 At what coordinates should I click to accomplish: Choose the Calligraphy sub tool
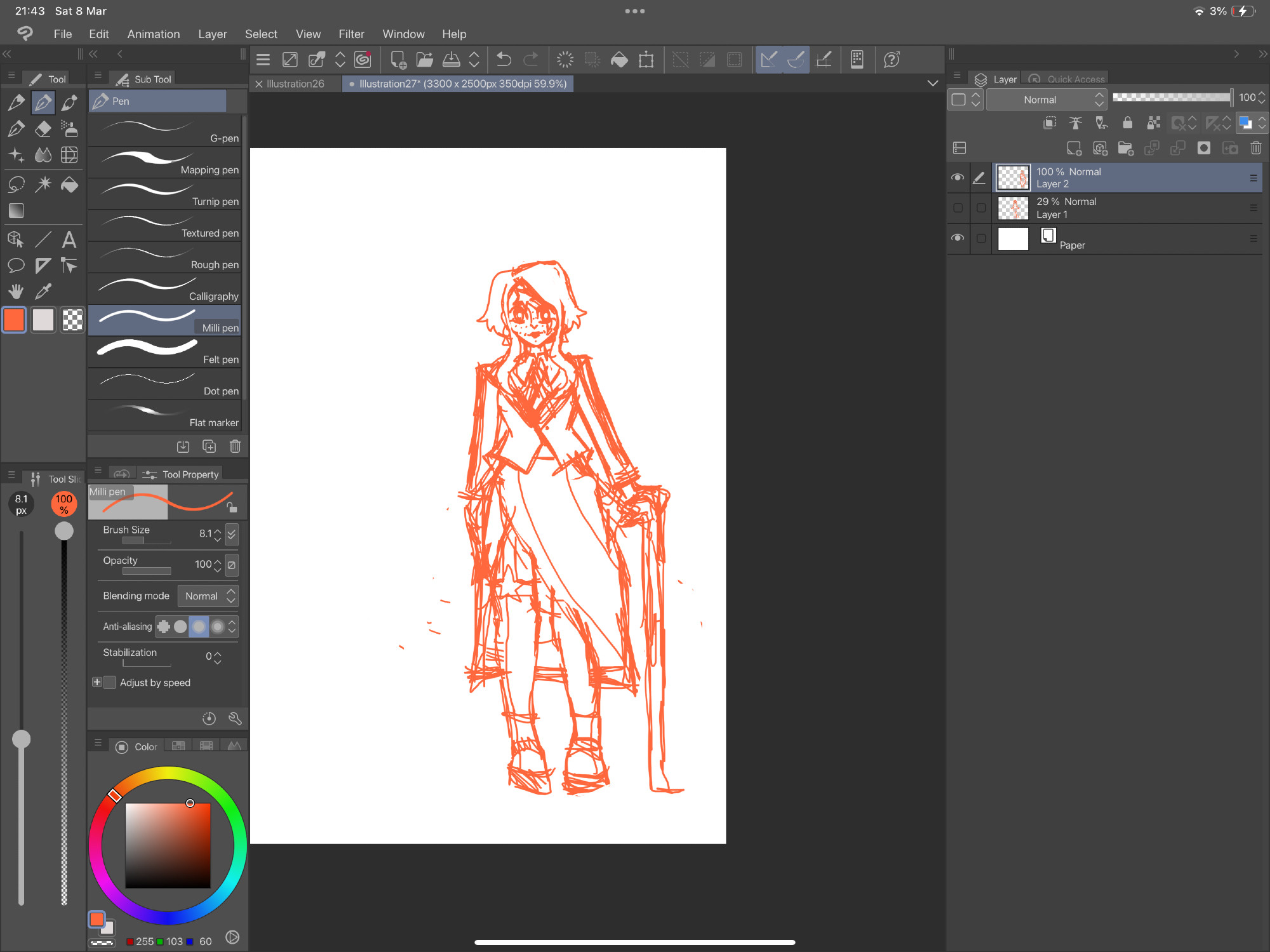point(164,290)
